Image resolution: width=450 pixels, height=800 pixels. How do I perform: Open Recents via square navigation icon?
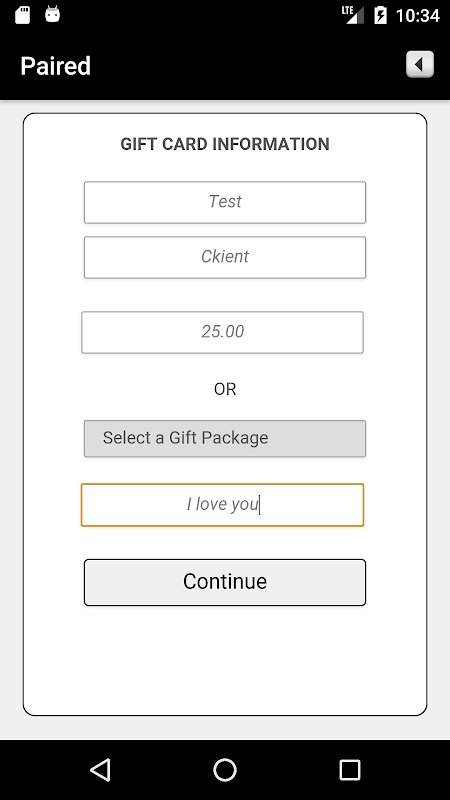pos(350,769)
